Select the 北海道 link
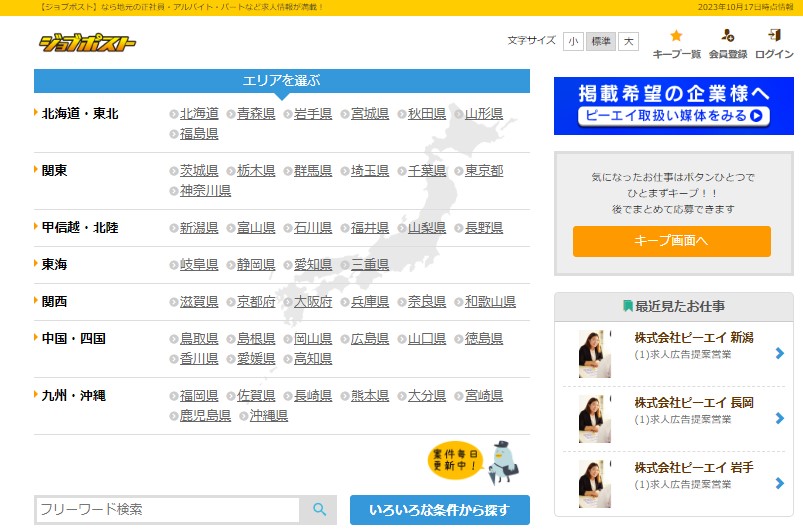 pyautogui.click(x=199, y=114)
